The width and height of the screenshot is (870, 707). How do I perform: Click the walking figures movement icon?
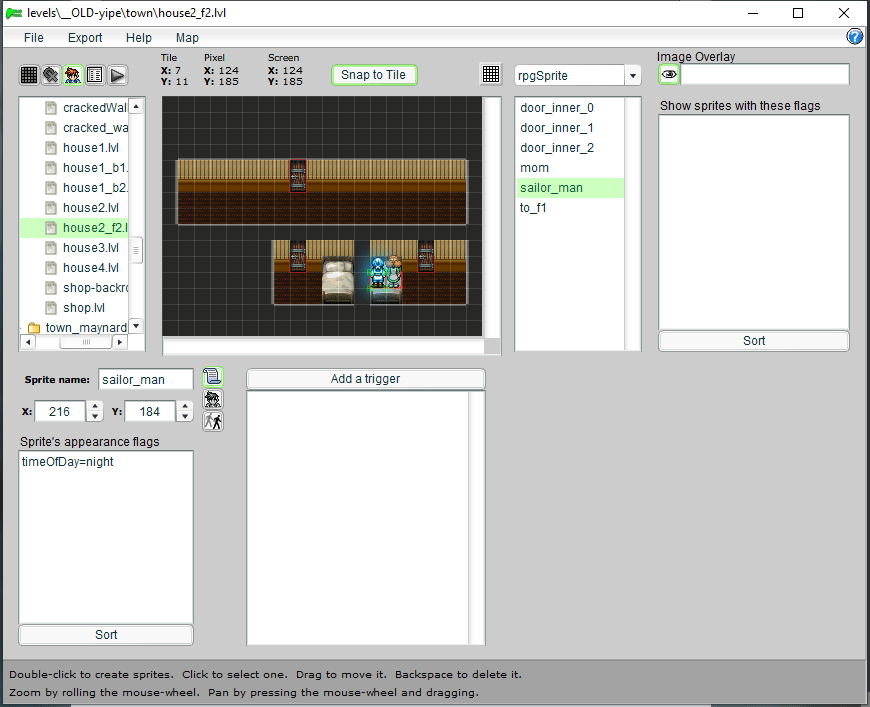pos(212,421)
